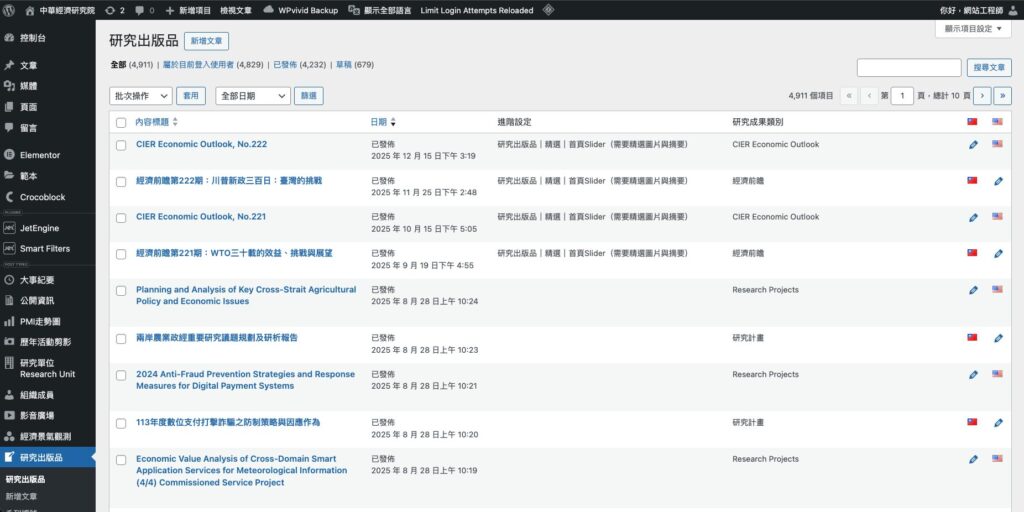Check the box for CIER Economic Outlook, No.221
Image resolution: width=1024 pixels, height=512 pixels.
click(x=121, y=217)
